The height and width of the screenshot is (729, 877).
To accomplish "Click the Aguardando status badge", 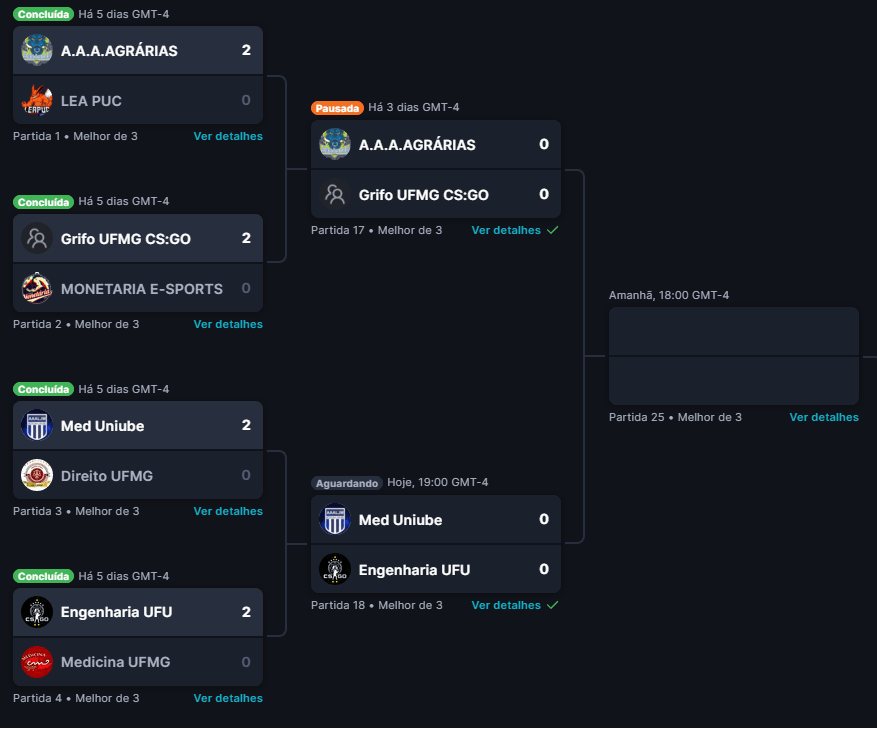I will pyautogui.click(x=347, y=483).
